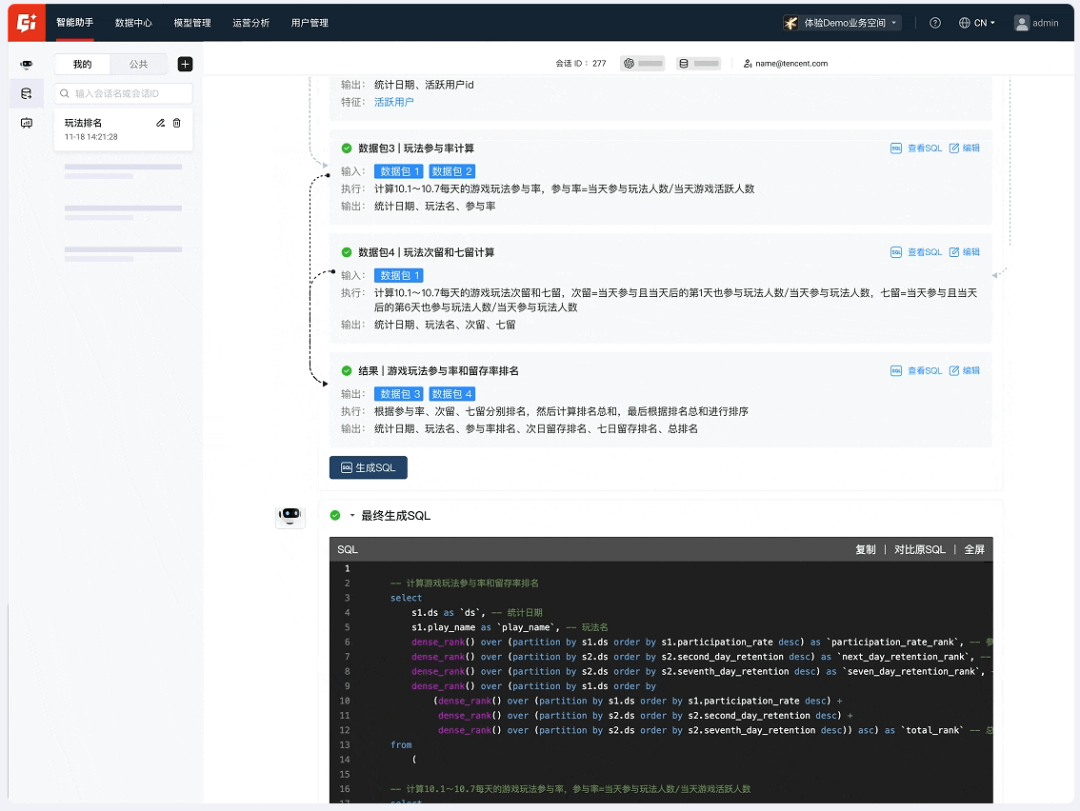Click the robot avatar beside 最终生成SQL
This screenshot has height=811, width=1080.
pos(290,515)
